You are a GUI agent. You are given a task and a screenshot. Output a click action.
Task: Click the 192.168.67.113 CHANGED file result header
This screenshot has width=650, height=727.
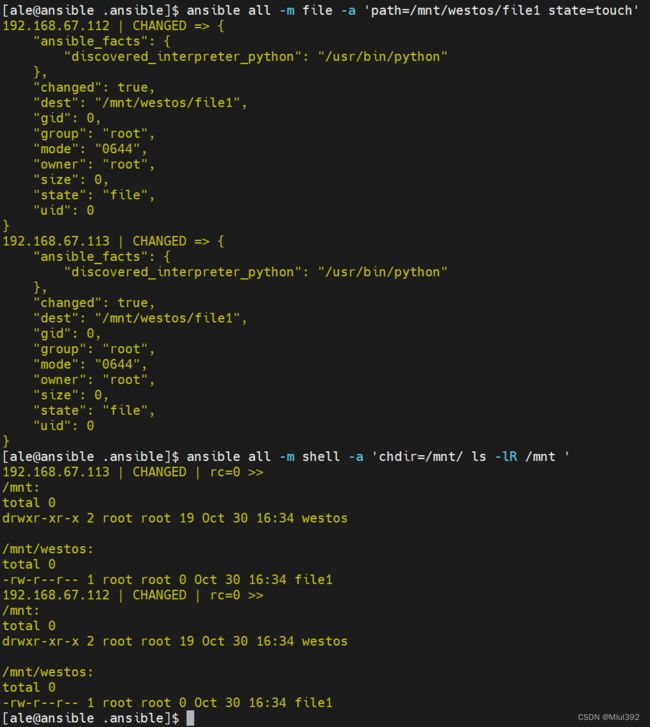(113, 241)
